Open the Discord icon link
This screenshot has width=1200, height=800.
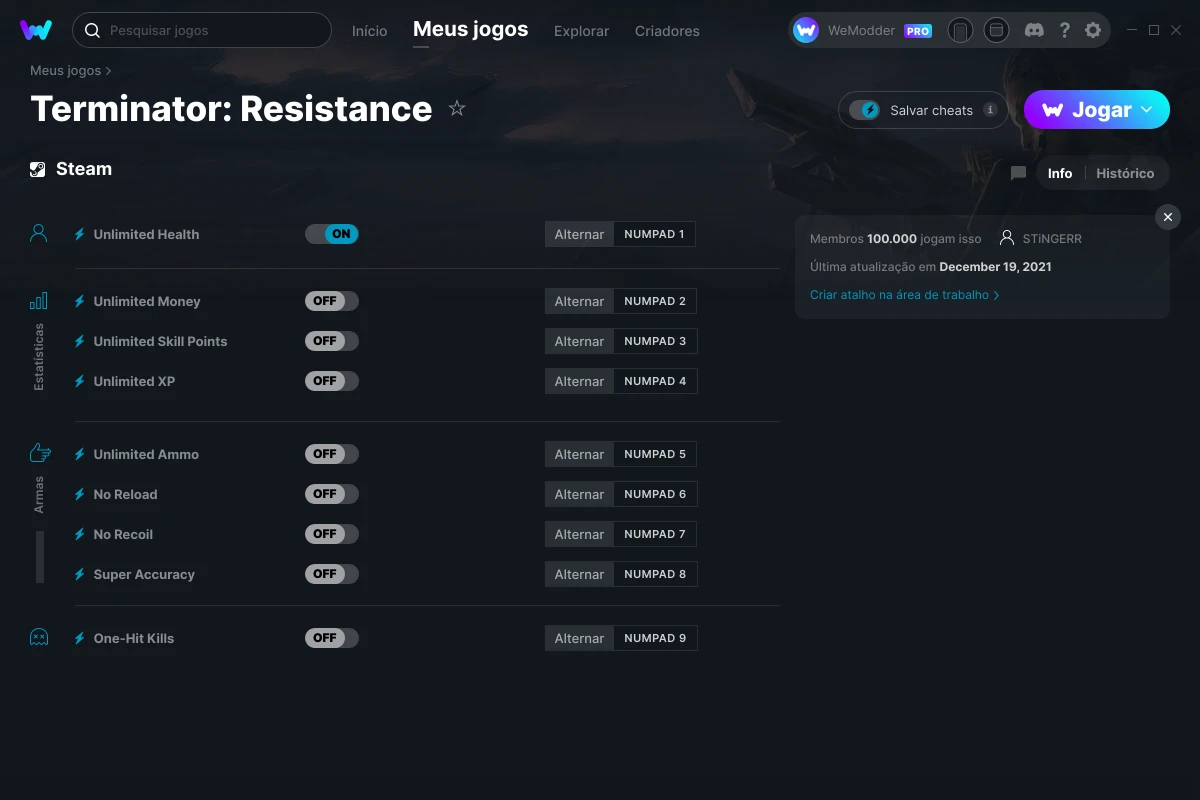tap(1035, 30)
